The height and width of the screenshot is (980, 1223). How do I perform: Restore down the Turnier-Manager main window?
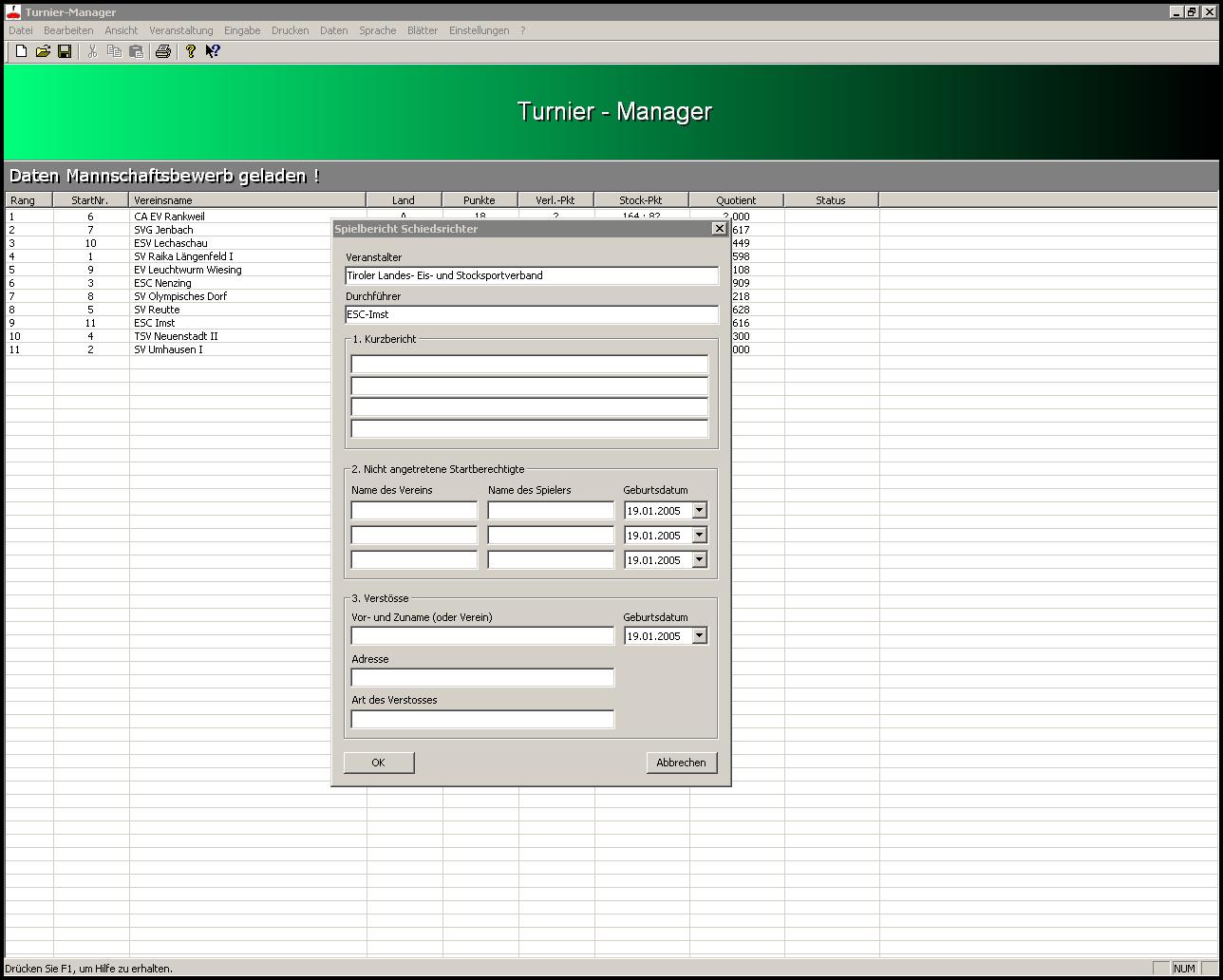pos(1192,12)
